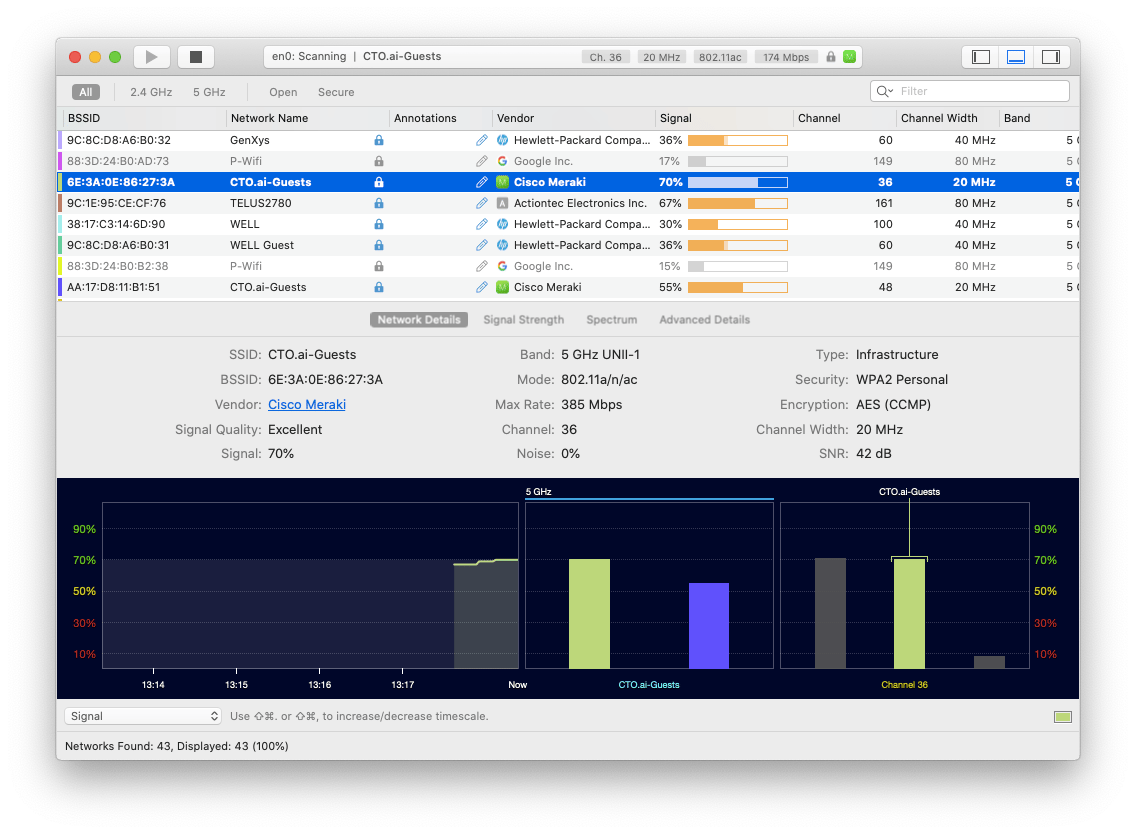
Task: Click the lock icon for 88:3D:24:B0:B2:38 P-Wifi
Action: (x=379, y=266)
